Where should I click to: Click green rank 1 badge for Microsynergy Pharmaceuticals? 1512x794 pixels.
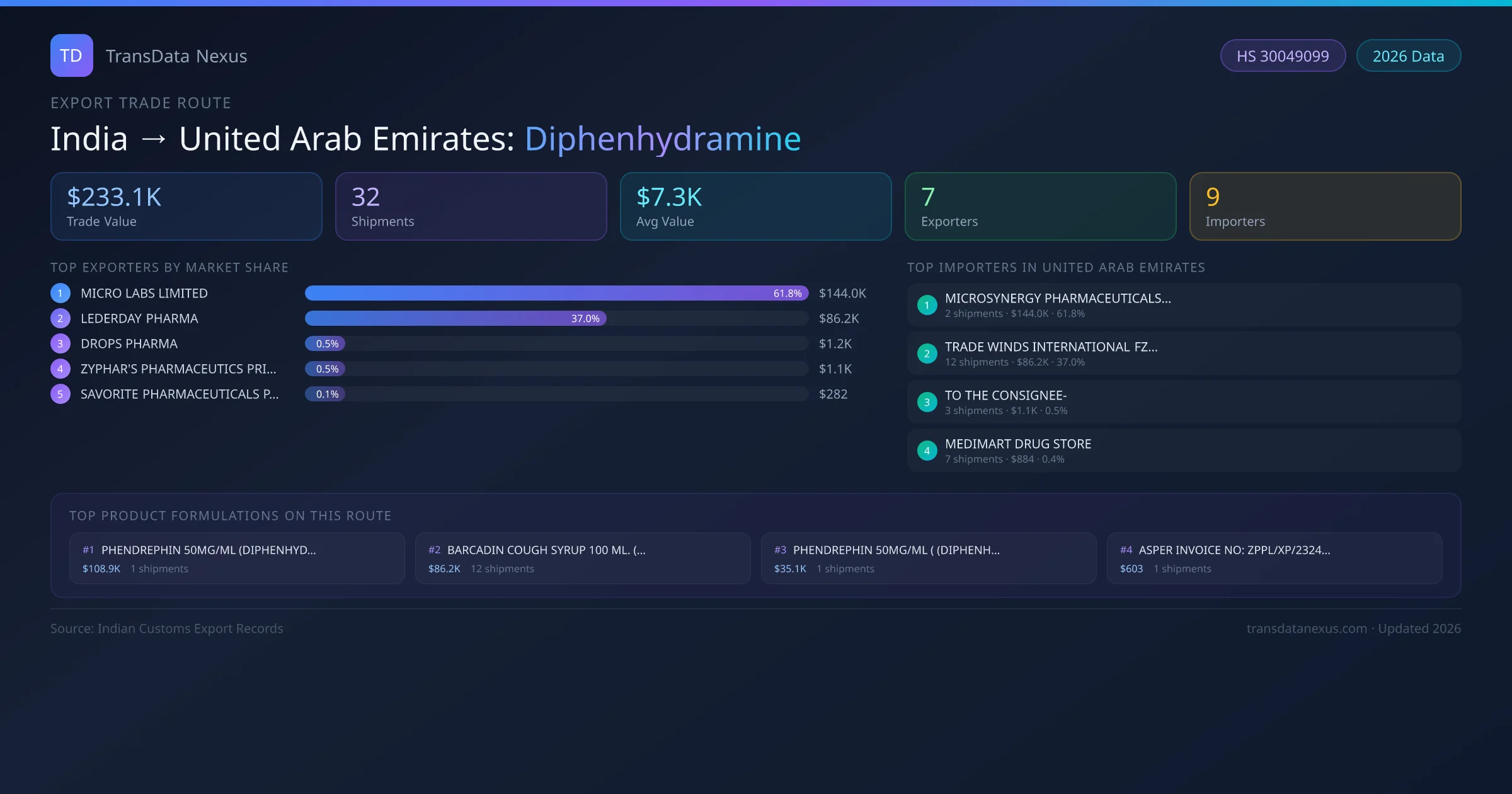coord(927,305)
